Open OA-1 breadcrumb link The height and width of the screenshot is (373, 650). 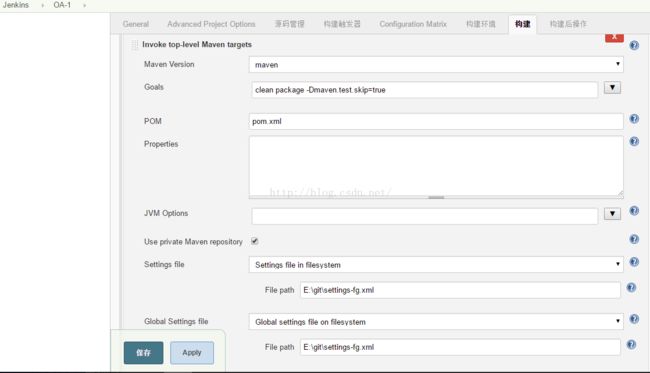62,5
